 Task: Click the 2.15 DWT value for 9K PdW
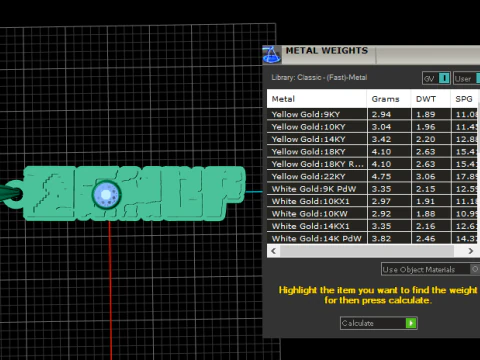point(425,189)
